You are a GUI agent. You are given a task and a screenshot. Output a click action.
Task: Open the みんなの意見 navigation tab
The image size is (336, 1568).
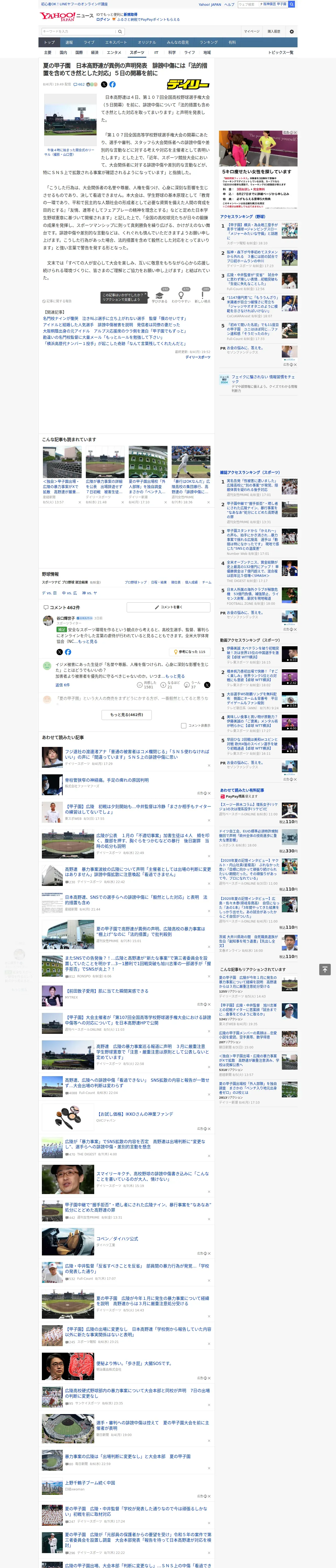click(x=177, y=43)
